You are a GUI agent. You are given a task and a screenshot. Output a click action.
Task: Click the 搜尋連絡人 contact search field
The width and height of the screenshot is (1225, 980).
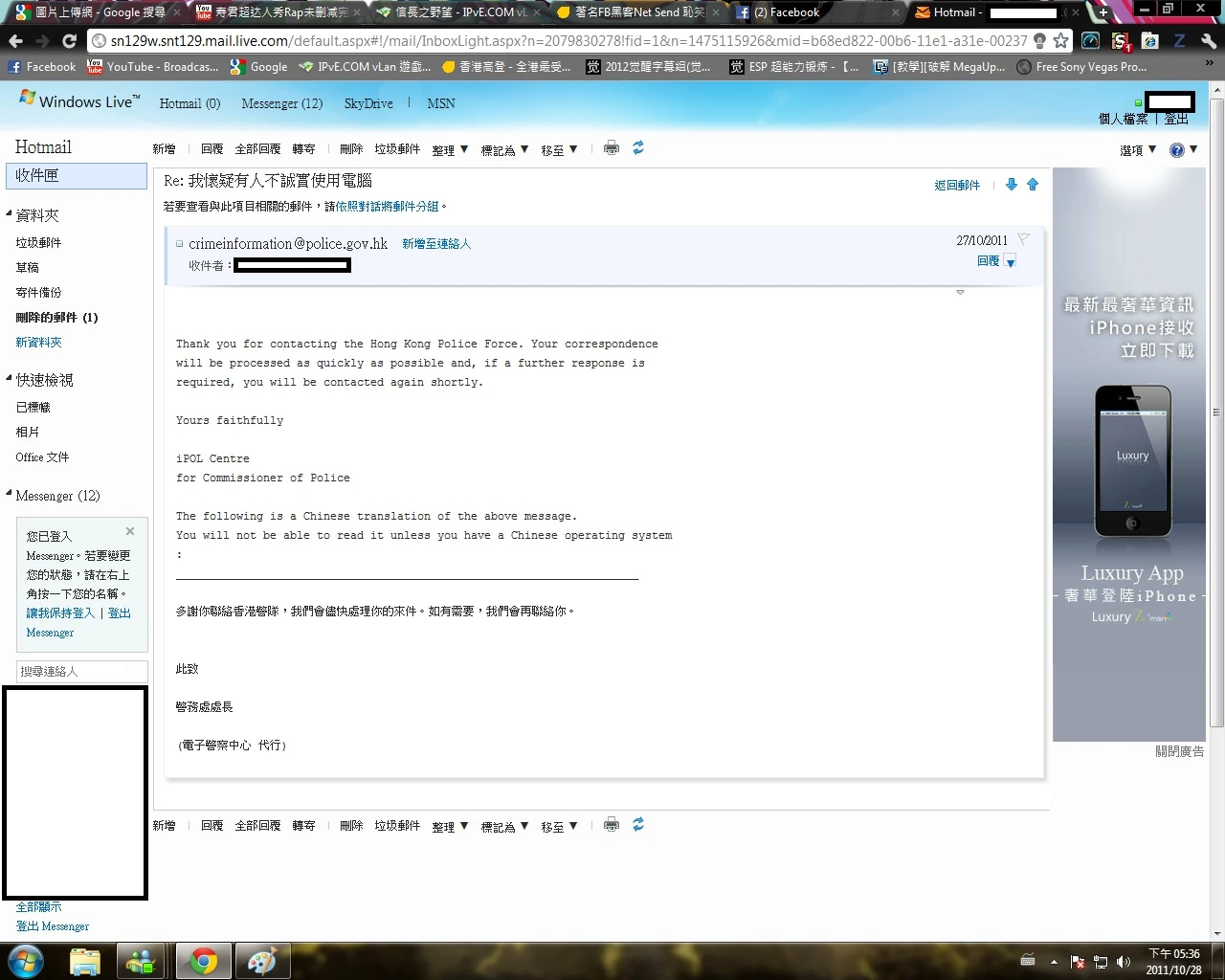(82, 671)
